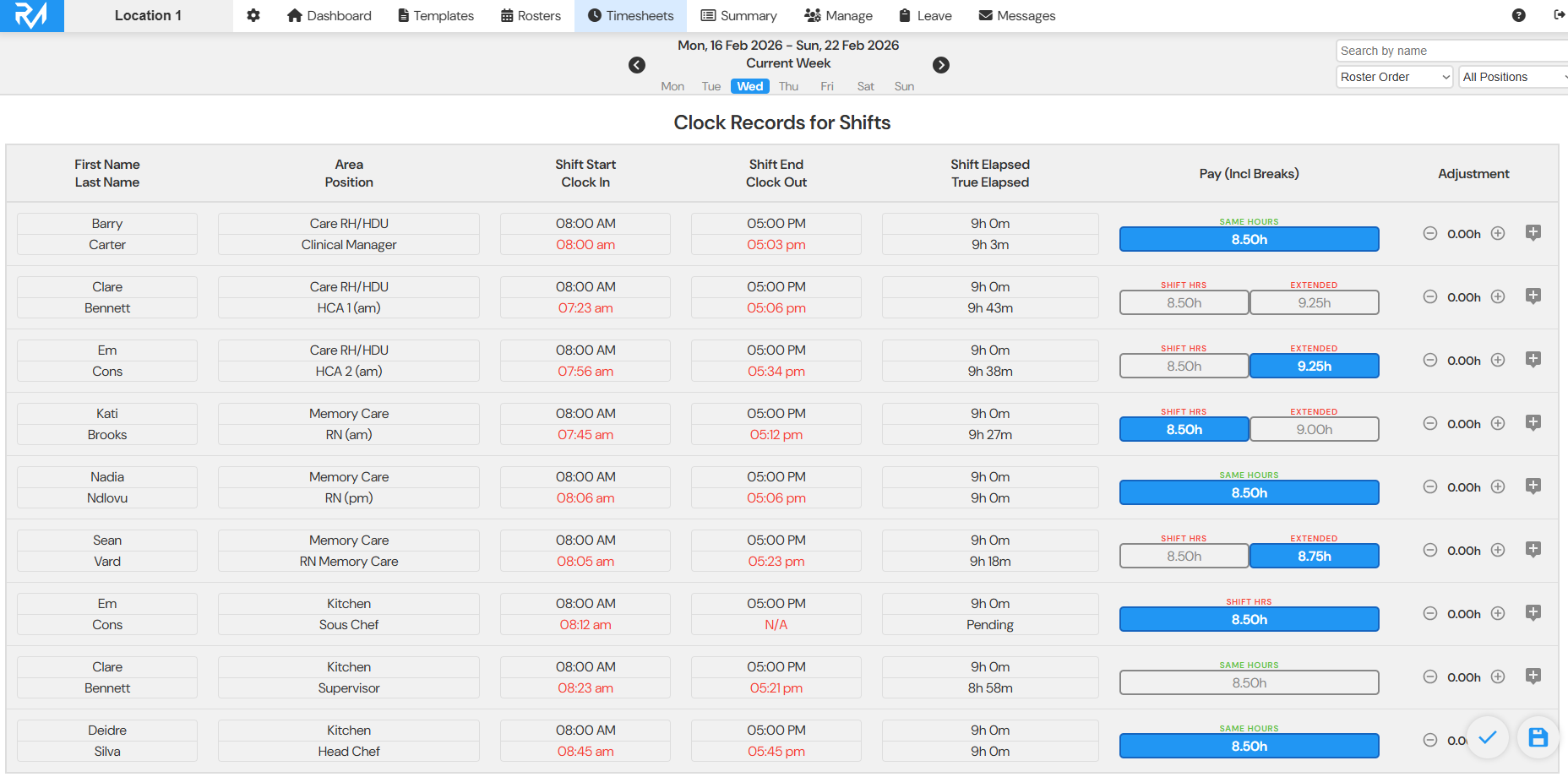Image resolution: width=1568 pixels, height=777 pixels.
Task: Add note for Barry Carter's shift
Action: (x=1533, y=233)
